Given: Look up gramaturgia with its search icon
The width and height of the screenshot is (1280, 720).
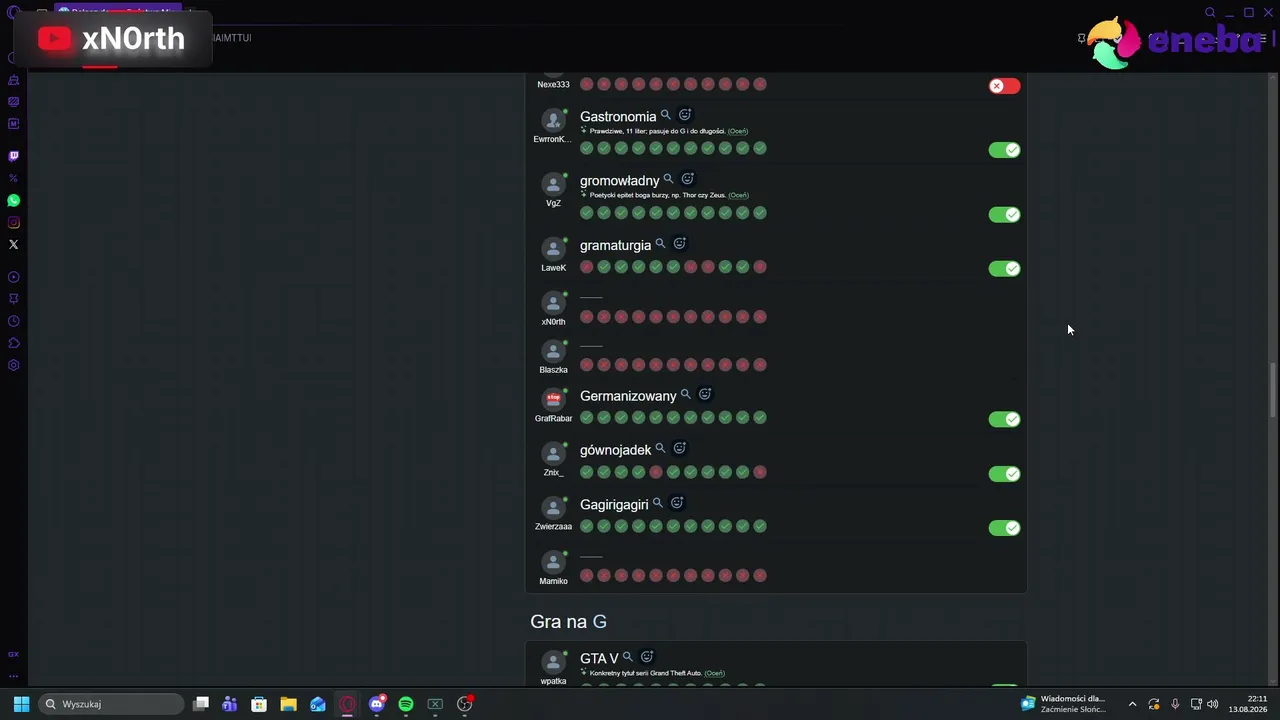Looking at the screenshot, I should [660, 244].
